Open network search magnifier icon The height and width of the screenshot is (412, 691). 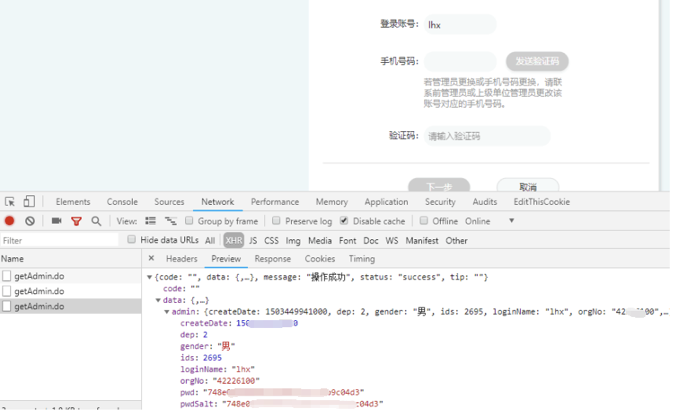pos(96,221)
